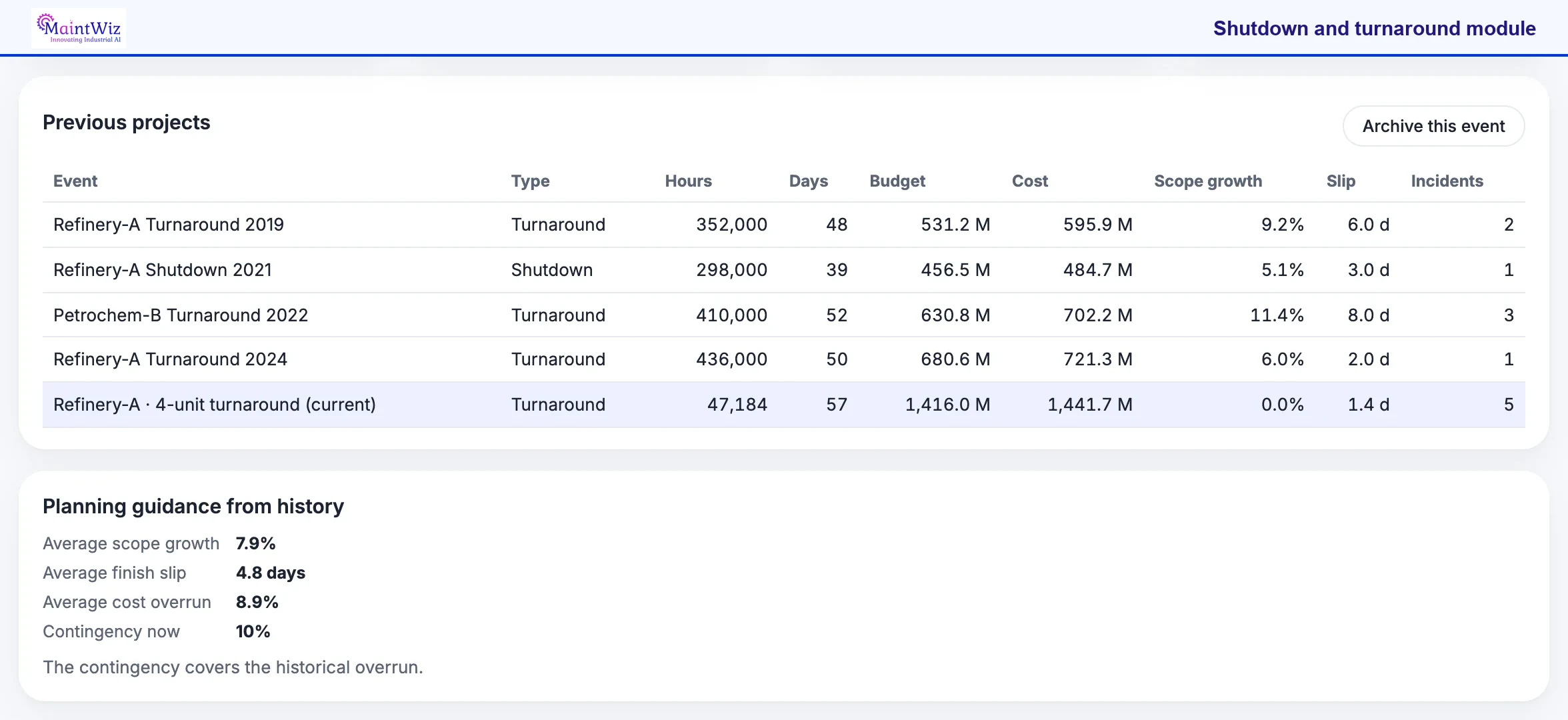Click the 47,184 hours cell
Viewport: 1568px width, 720px height.
coord(737,405)
